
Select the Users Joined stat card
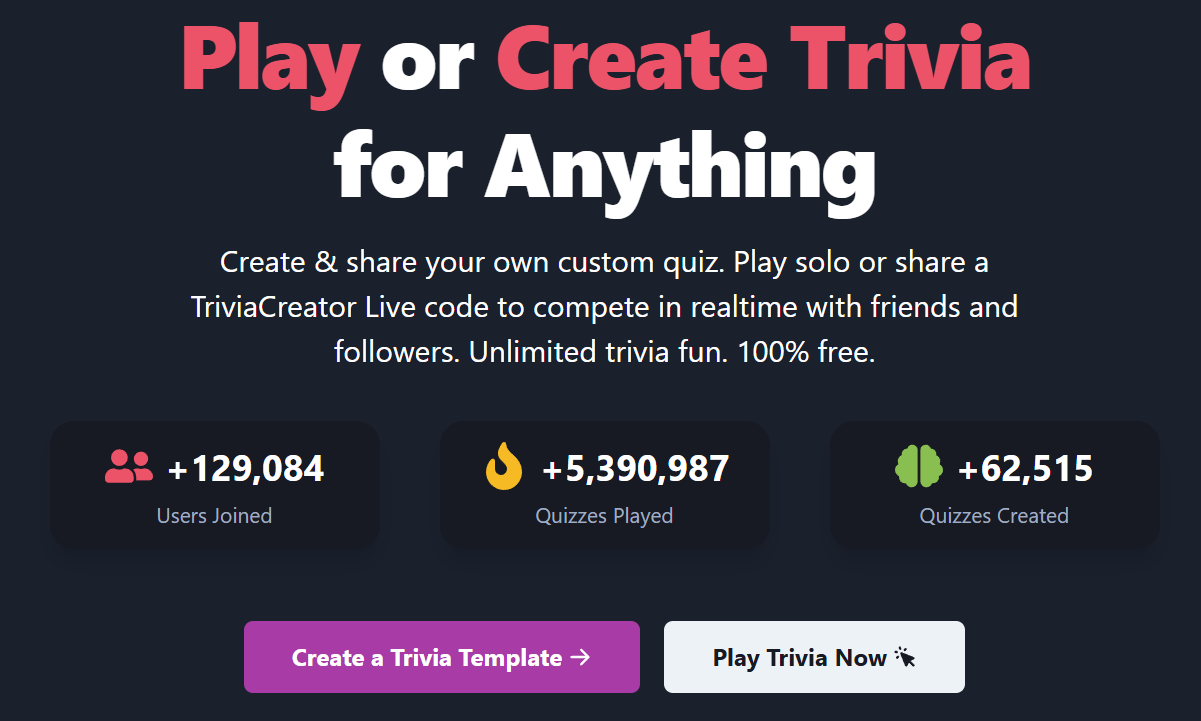(x=214, y=485)
